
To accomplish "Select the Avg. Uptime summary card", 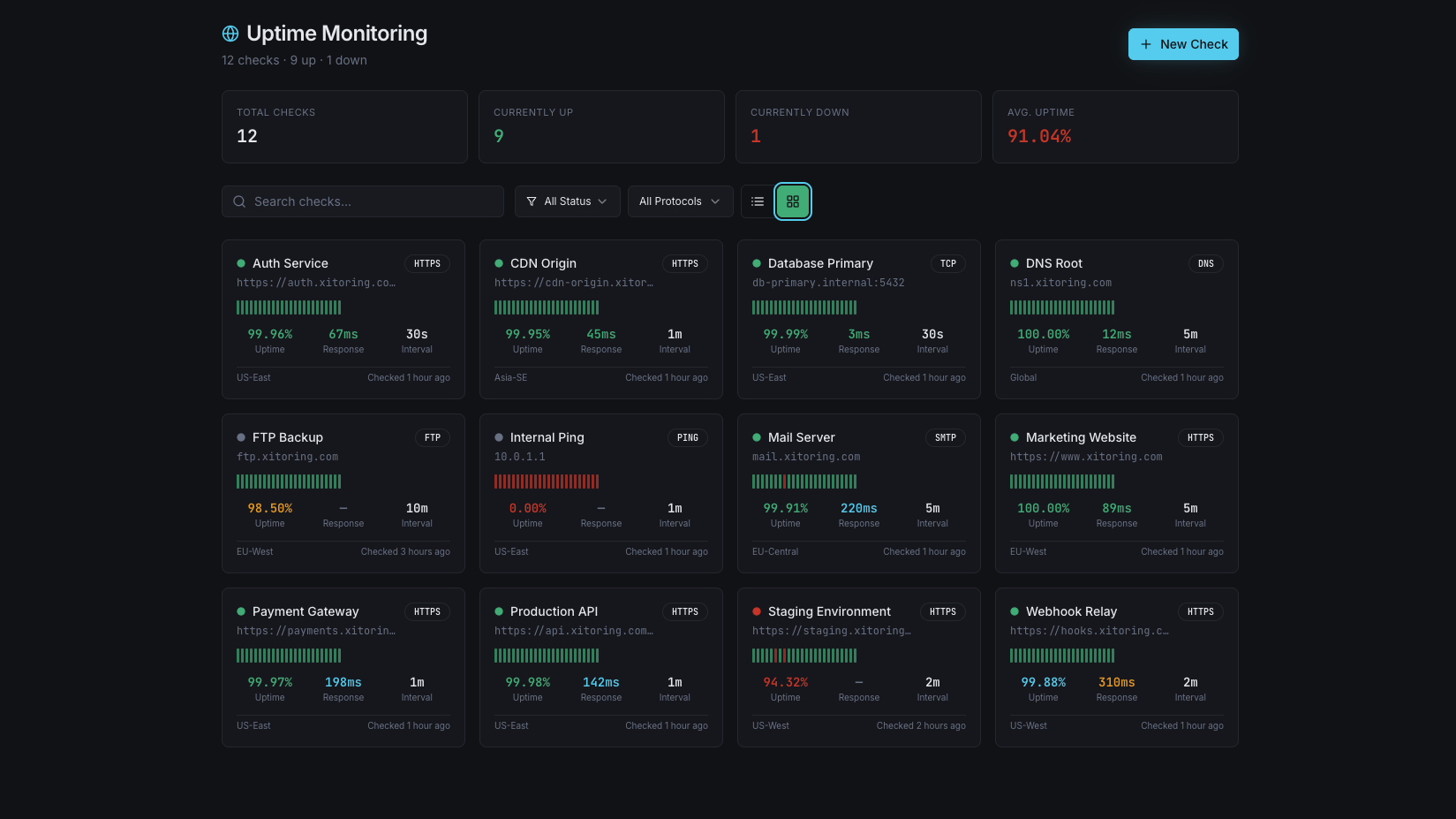I will (x=1114, y=126).
